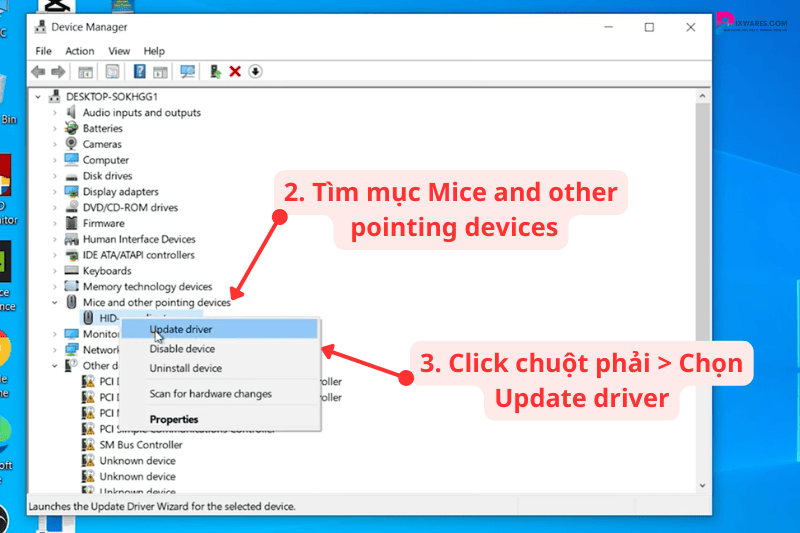Screen dimensions: 800x533
Task: Click the Properties sheet toolbar icon
Action: coord(113,71)
